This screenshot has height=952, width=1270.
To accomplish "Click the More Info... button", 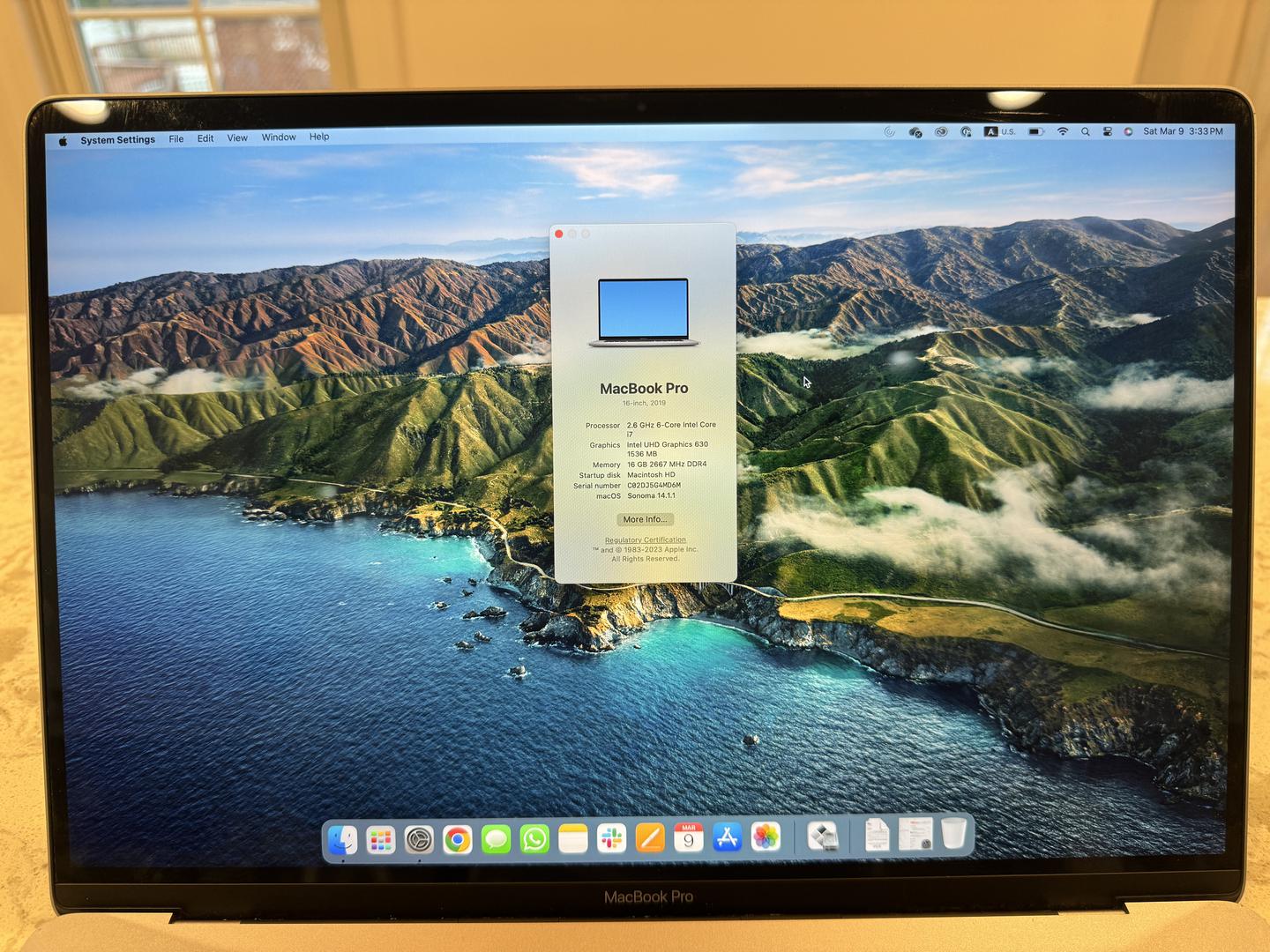I will pos(645,519).
